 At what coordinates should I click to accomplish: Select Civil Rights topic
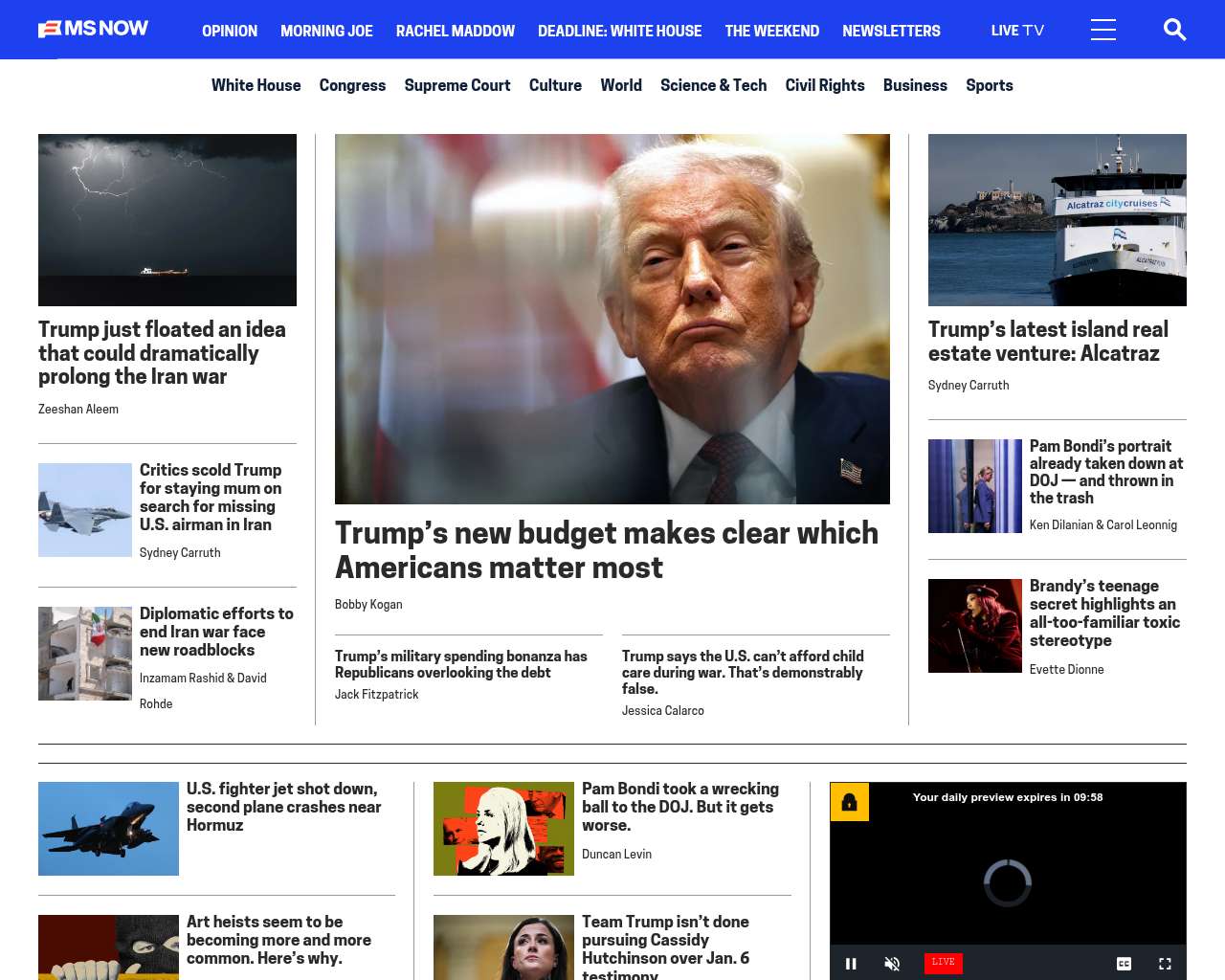coord(825,85)
